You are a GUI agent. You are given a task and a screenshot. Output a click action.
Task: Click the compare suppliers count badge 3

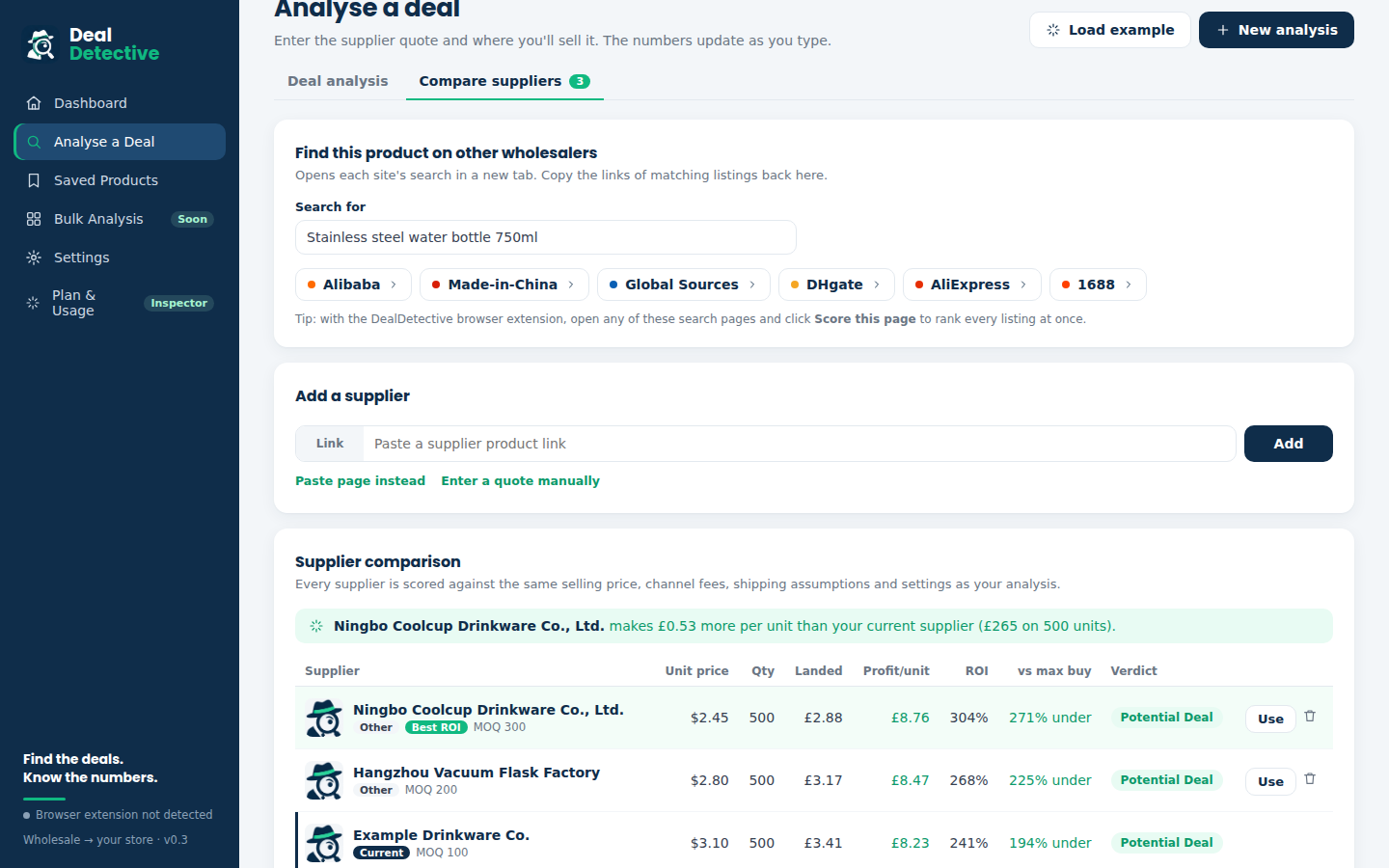click(580, 81)
